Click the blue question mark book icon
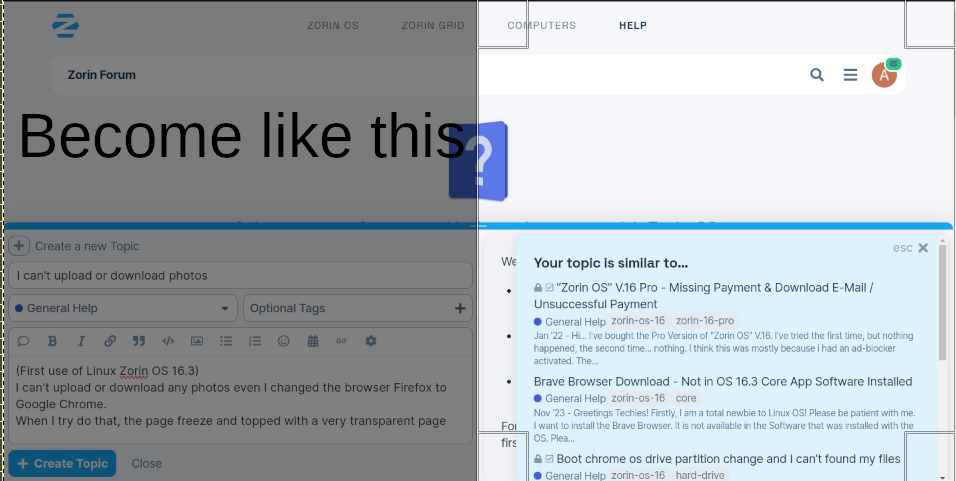The height and width of the screenshot is (481, 956). pos(479,161)
